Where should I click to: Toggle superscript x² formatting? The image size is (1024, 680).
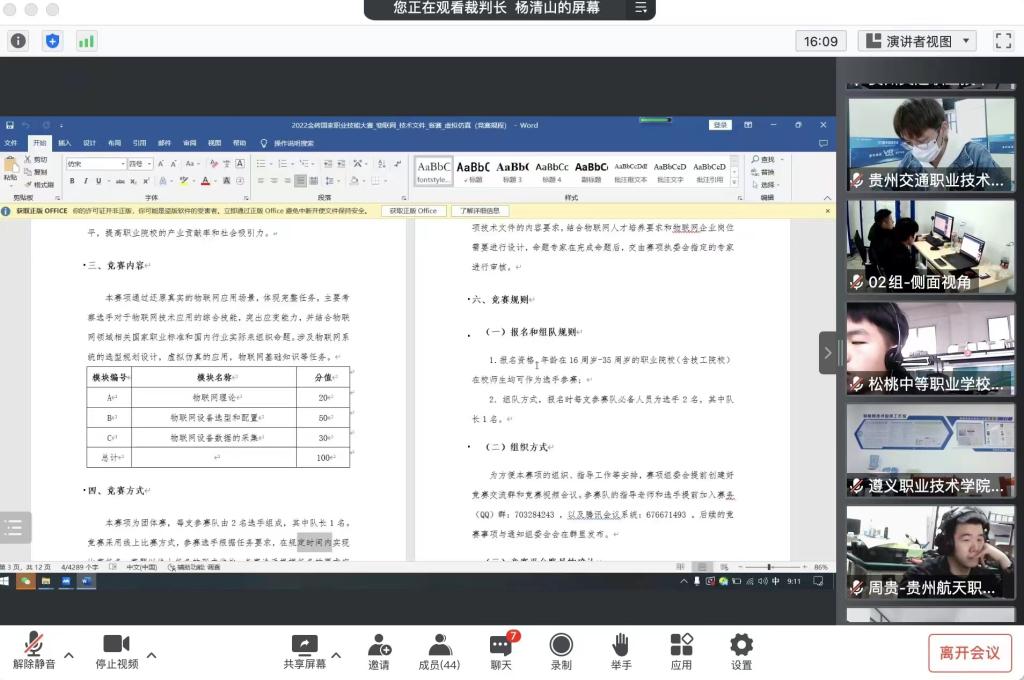coord(146,181)
